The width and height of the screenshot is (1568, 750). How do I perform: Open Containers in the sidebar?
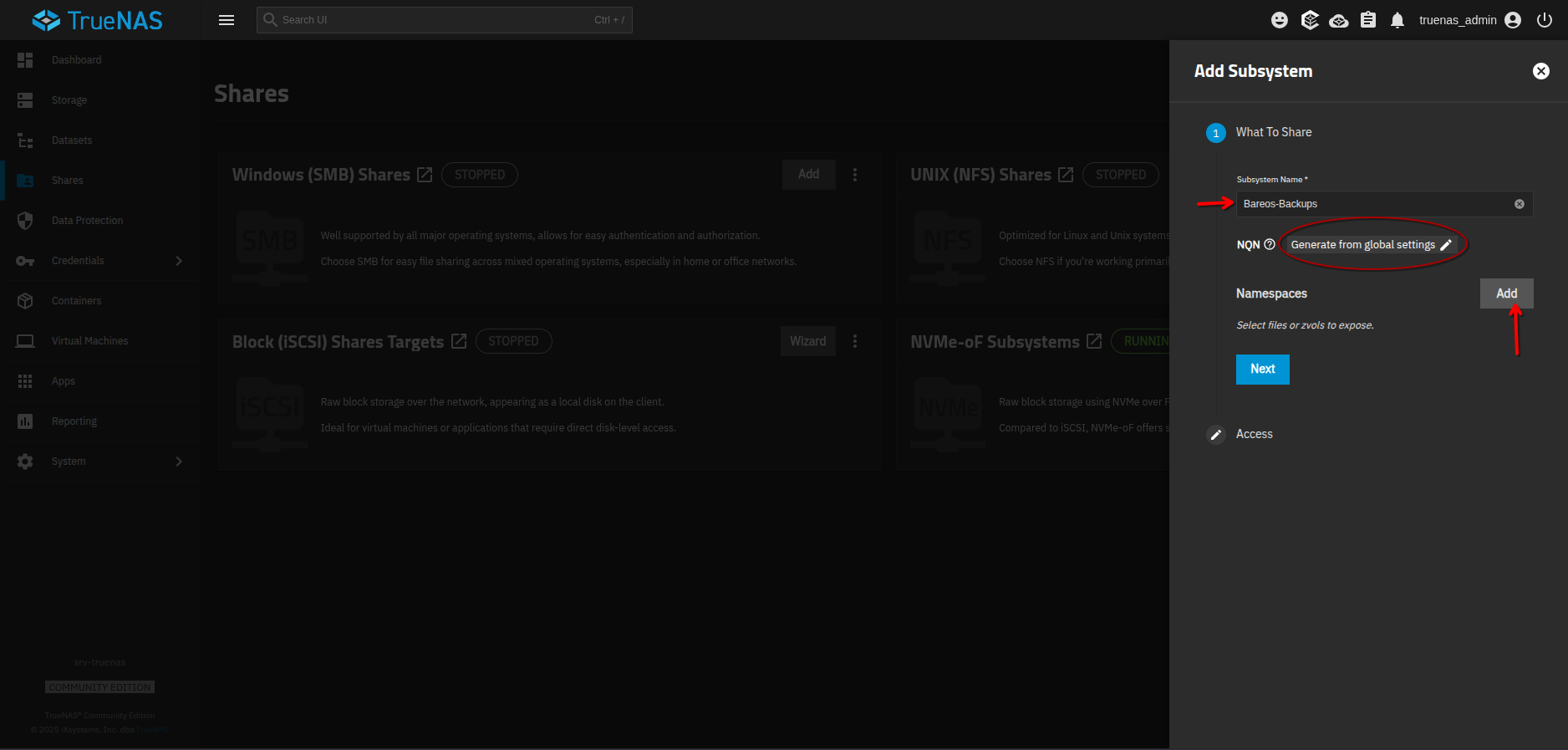tap(100, 301)
